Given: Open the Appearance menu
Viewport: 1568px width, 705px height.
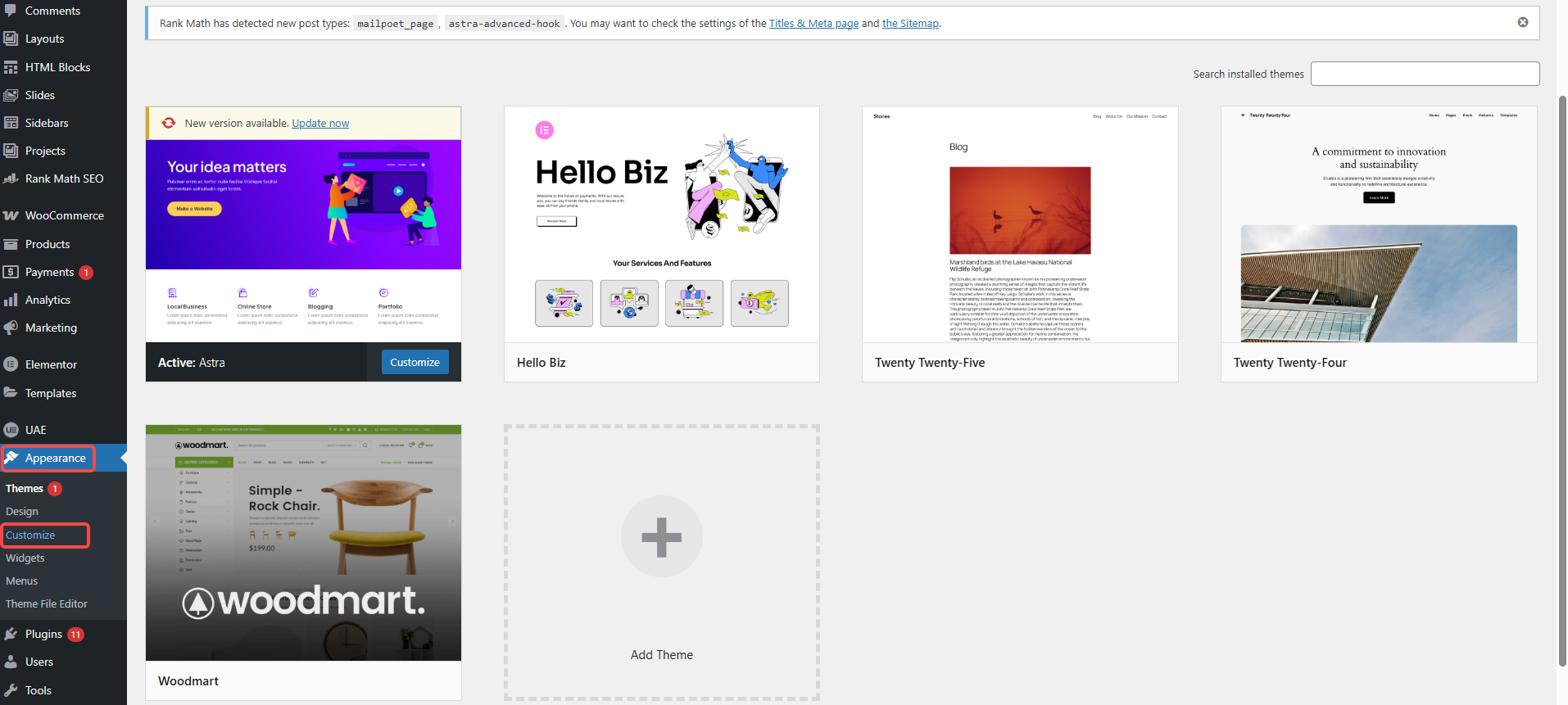Looking at the screenshot, I should click(55, 458).
